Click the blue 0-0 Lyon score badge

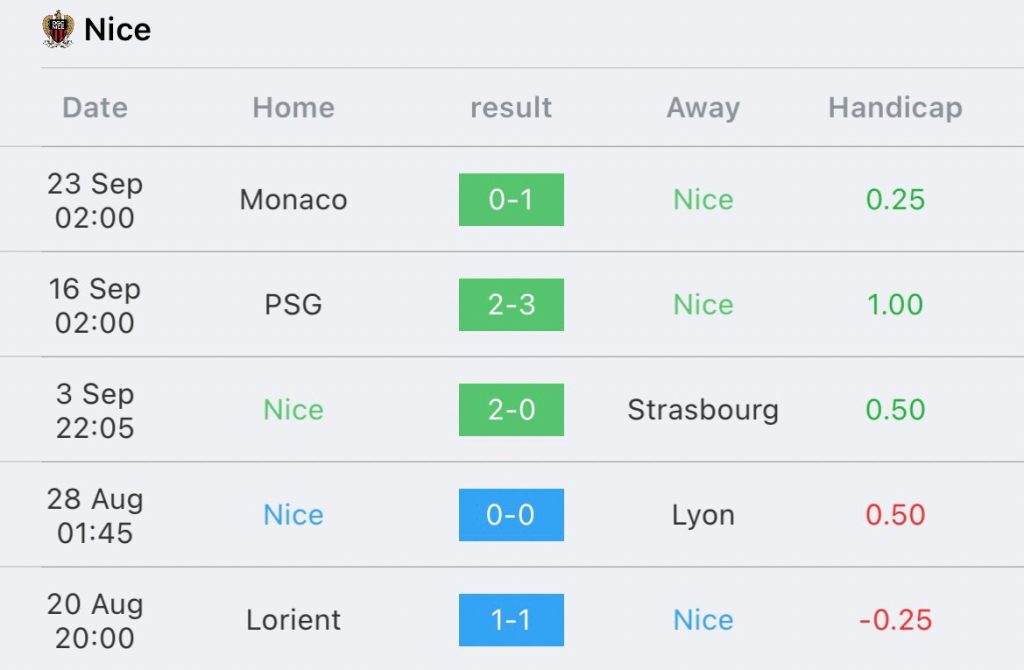click(x=511, y=515)
